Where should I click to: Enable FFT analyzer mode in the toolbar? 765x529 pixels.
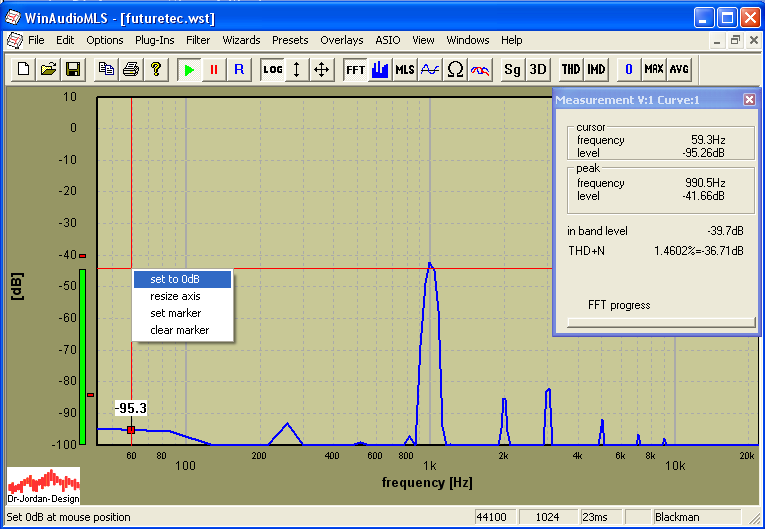[x=355, y=69]
